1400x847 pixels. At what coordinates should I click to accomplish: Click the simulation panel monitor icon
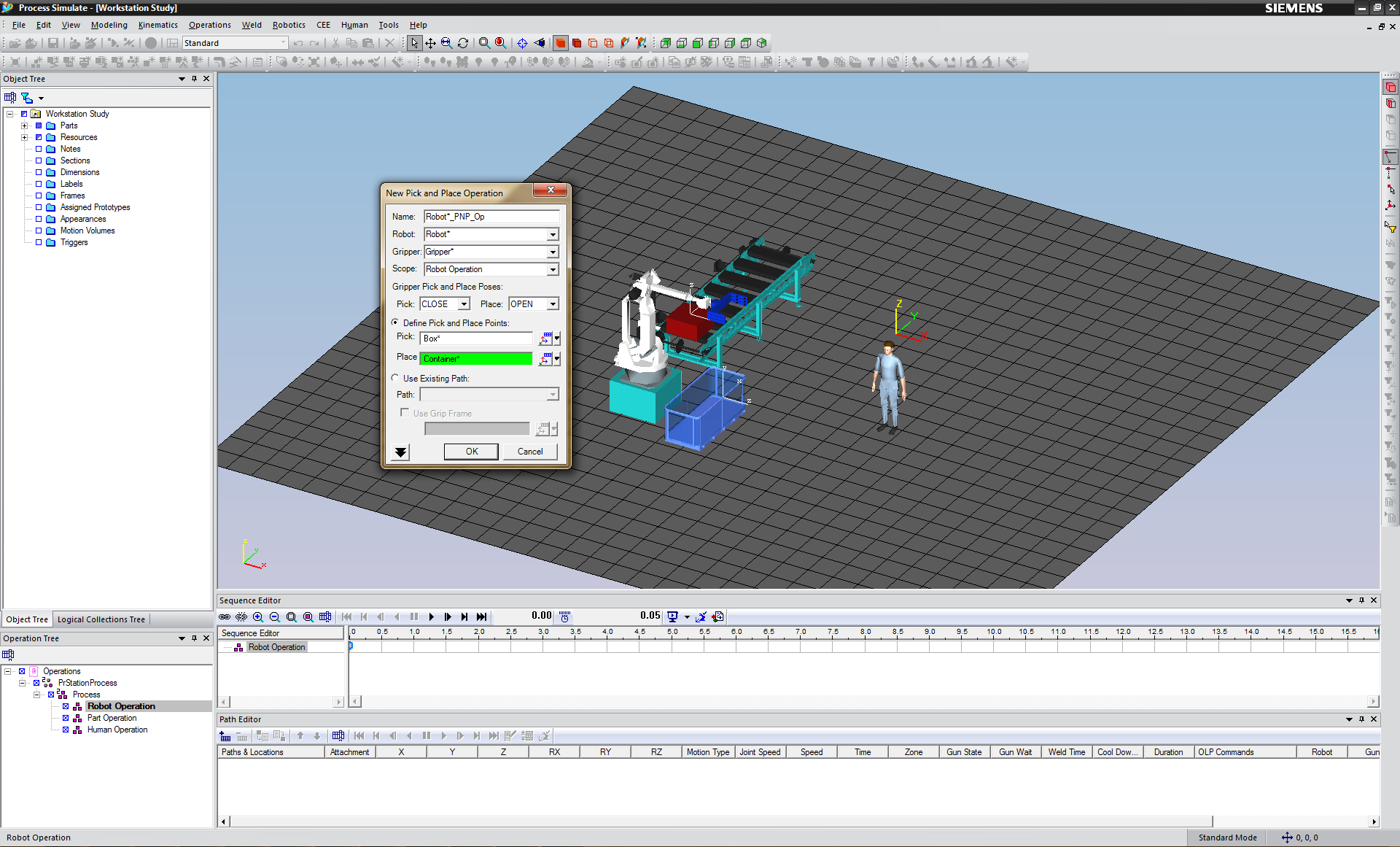click(672, 616)
